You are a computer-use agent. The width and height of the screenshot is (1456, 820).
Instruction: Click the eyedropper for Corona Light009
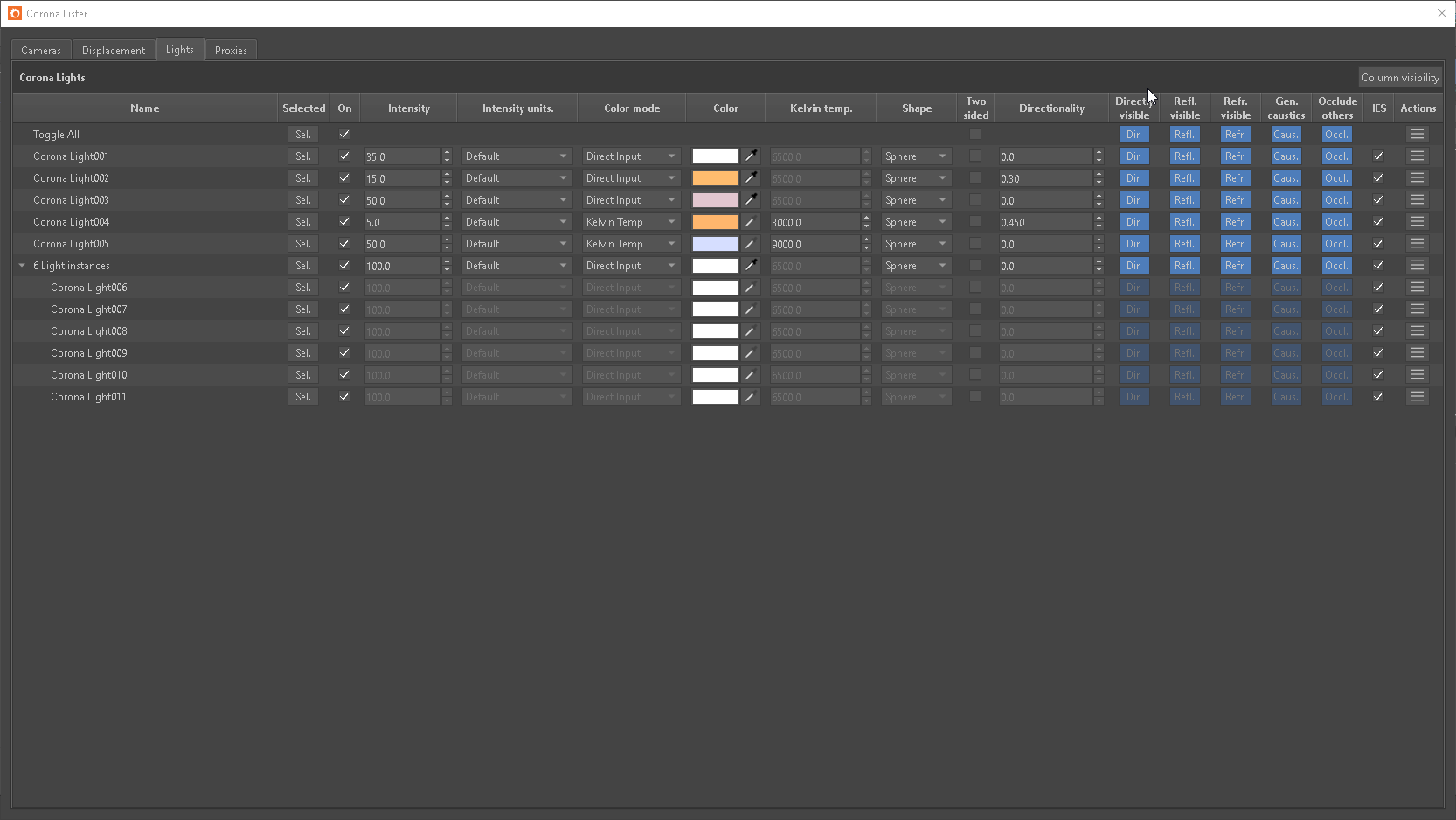751,353
